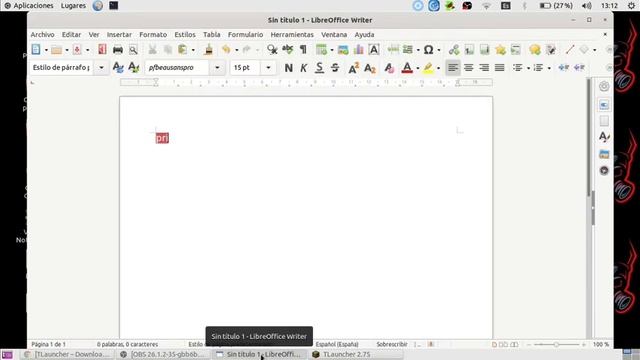Export document directly as PDF
The width and height of the screenshot is (640, 360).
[102, 50]
